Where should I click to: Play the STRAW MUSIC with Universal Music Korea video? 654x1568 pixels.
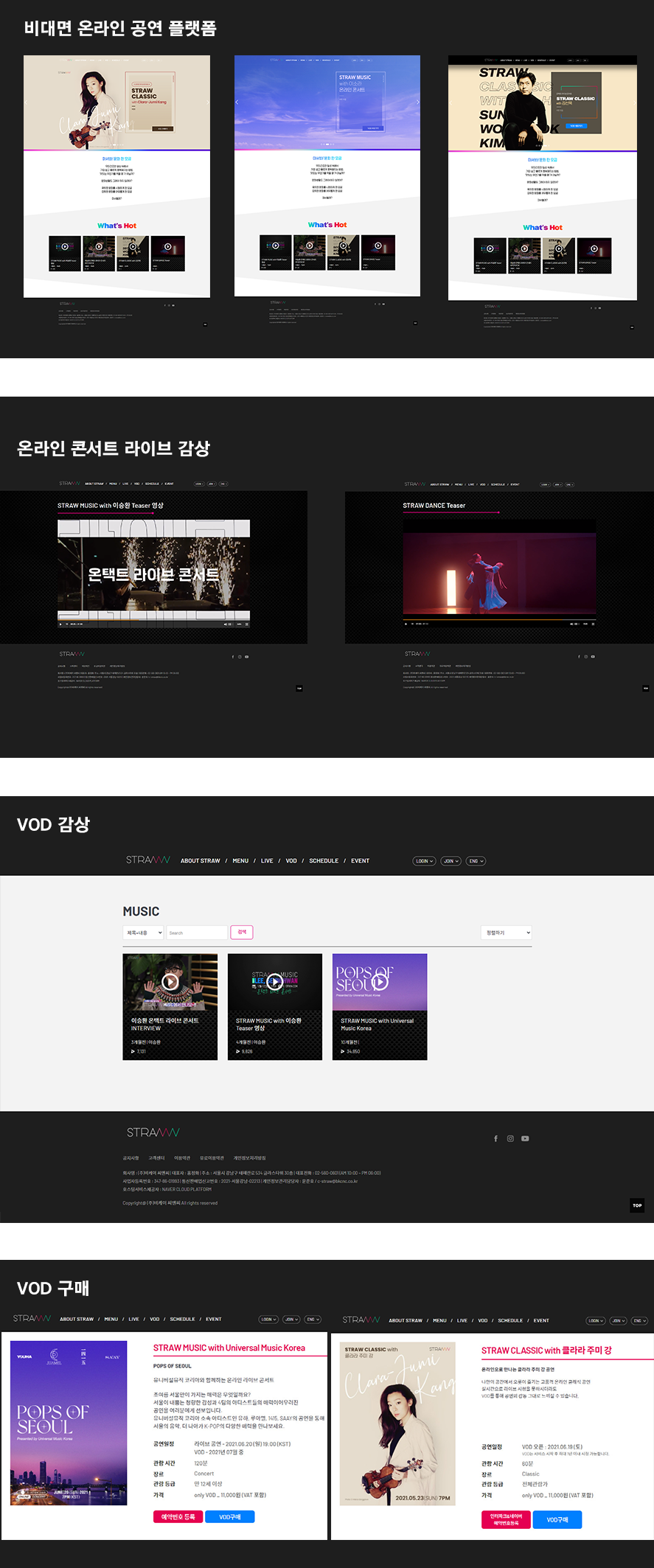pos(380,981)
